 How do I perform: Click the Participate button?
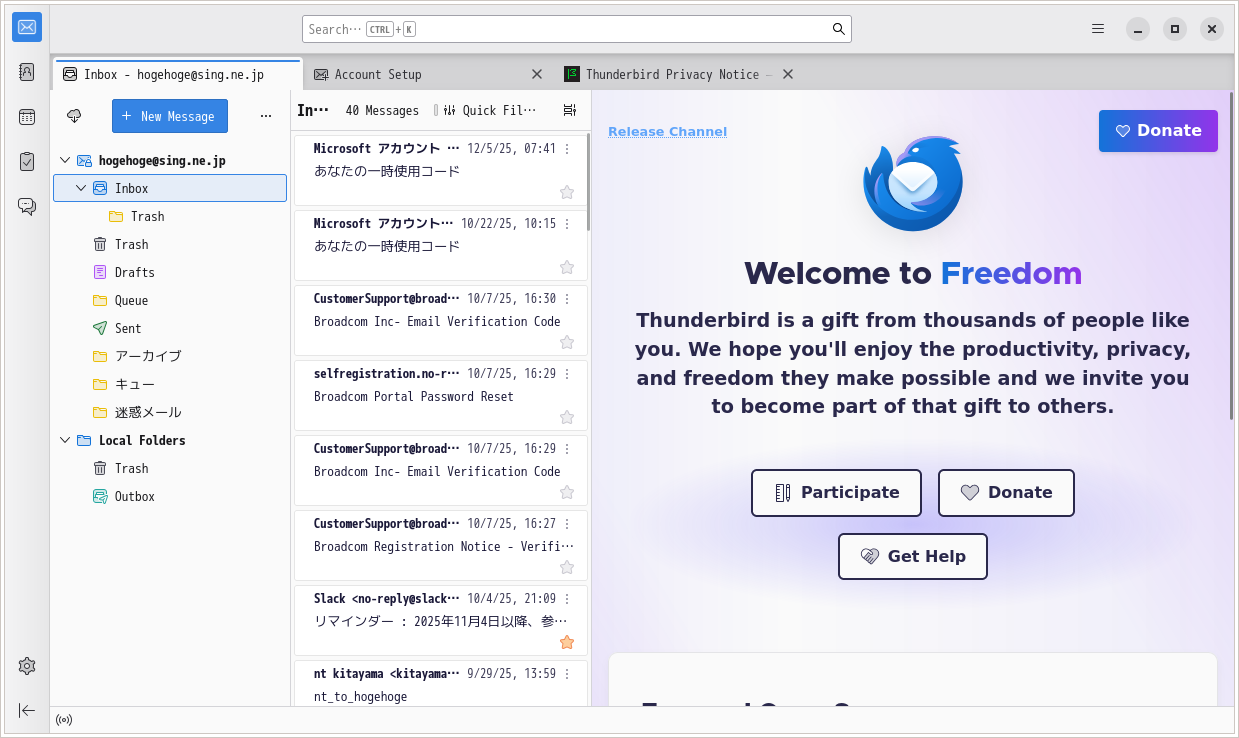point(836,493)
